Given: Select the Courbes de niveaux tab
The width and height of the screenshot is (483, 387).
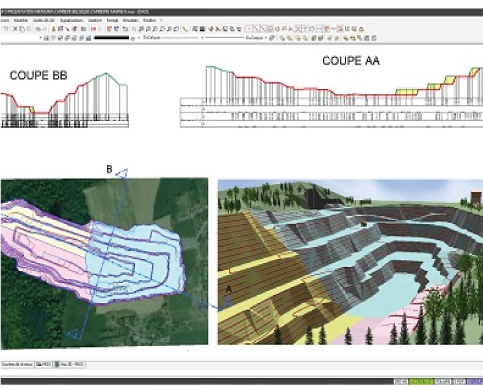Looking at the screenshot, I should point(17,364).
